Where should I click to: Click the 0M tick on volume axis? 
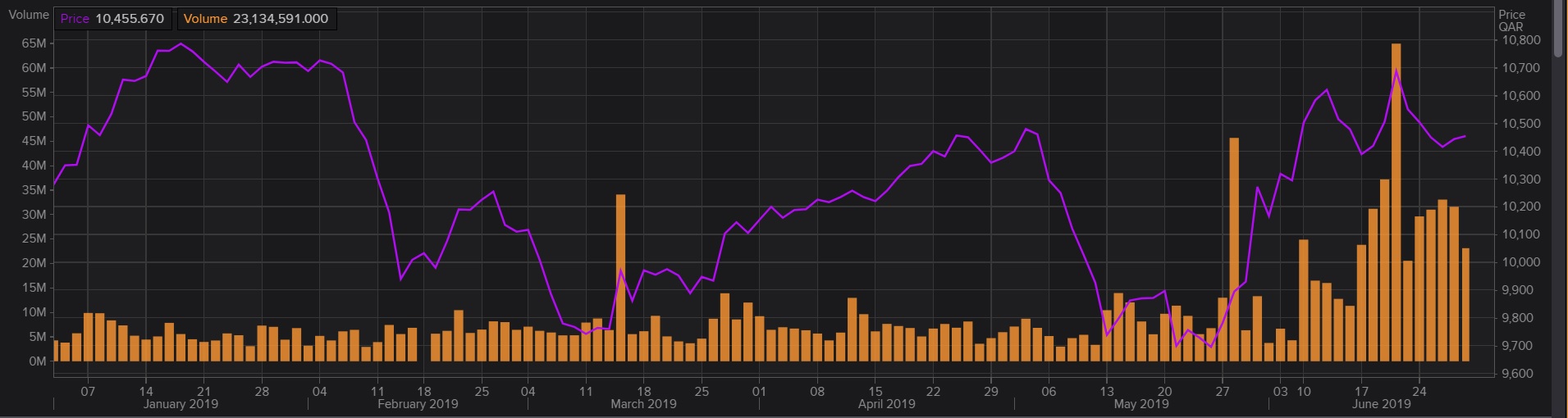[x=37, y=361]
